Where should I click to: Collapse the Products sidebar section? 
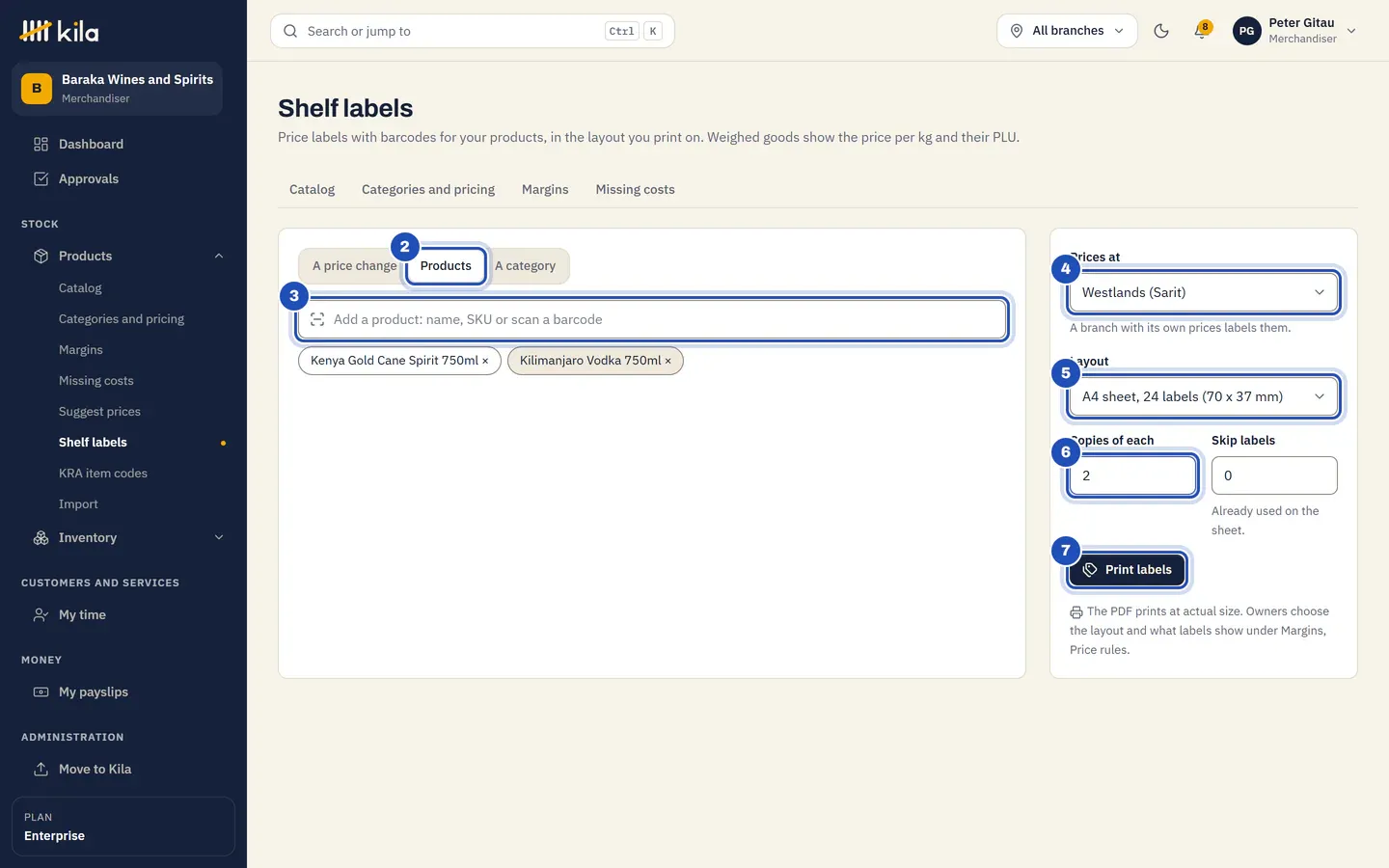(219, 256)
